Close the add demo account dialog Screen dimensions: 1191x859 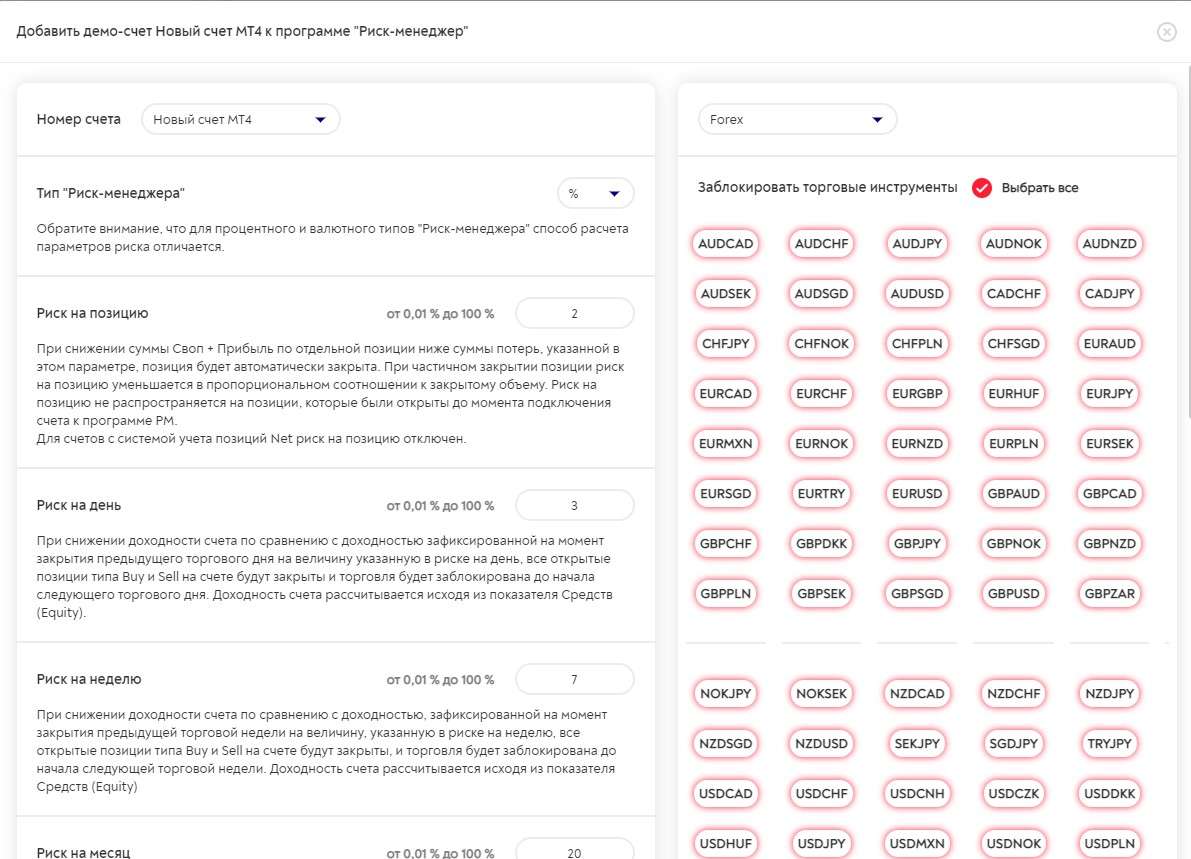coord(1167,31)
